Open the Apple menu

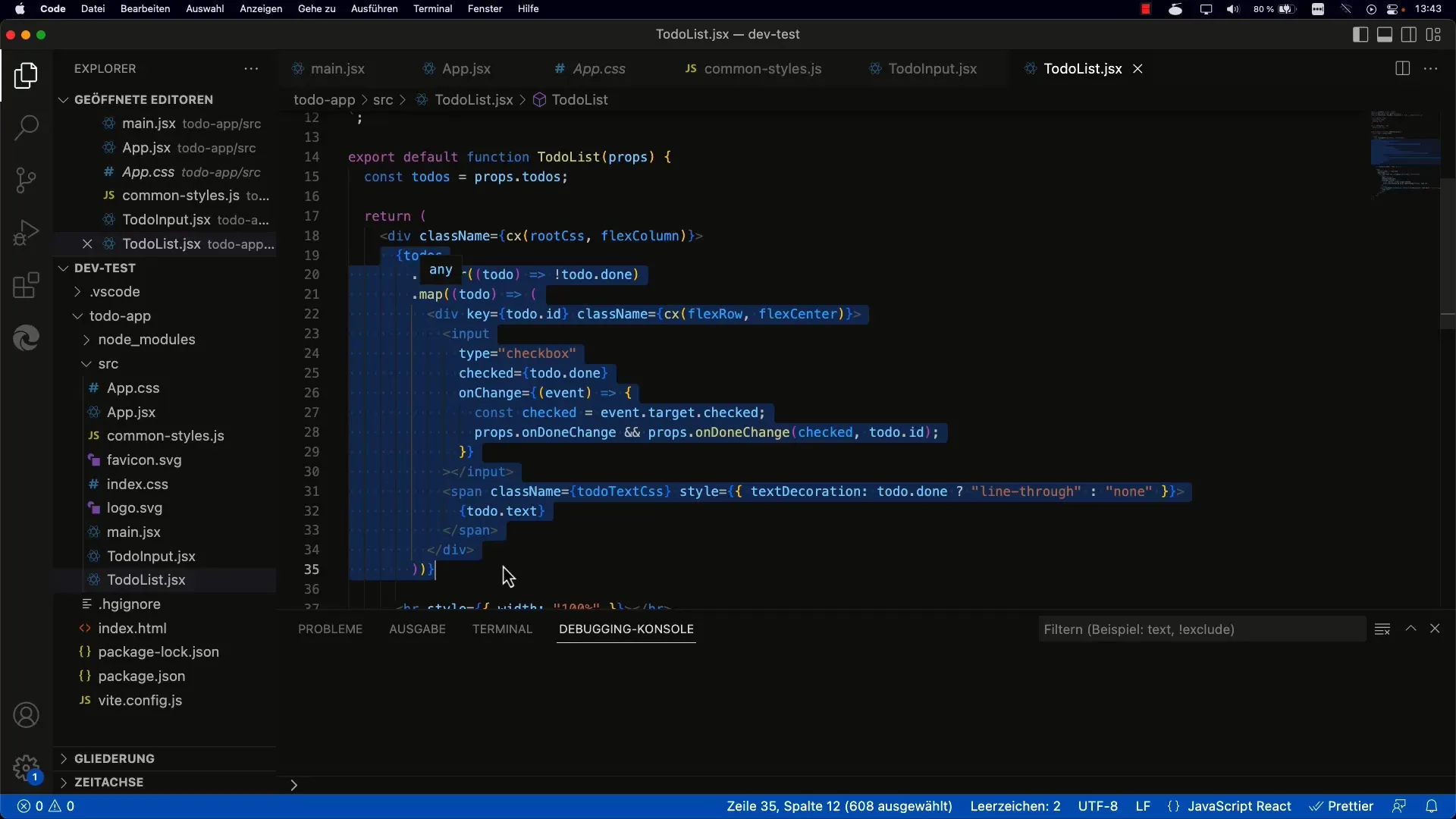[x=20, y=9]
